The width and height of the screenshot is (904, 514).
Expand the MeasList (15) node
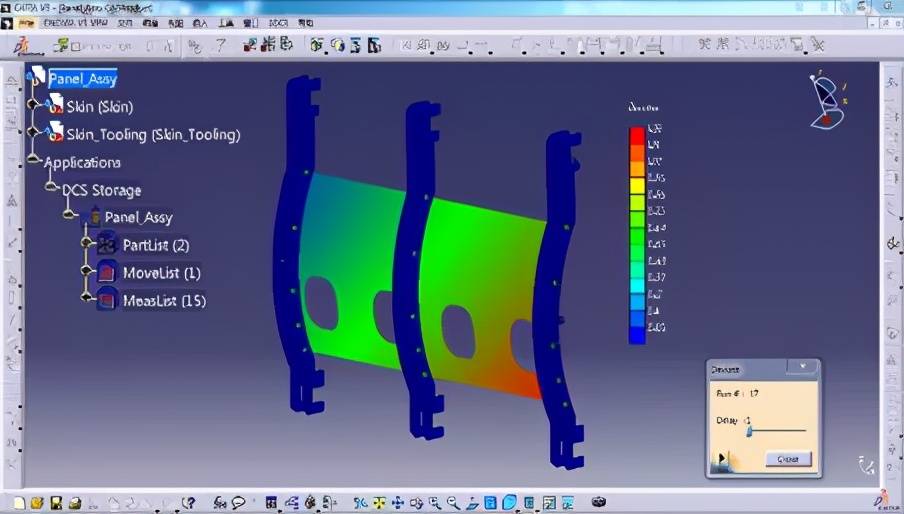tap(85, 298)
